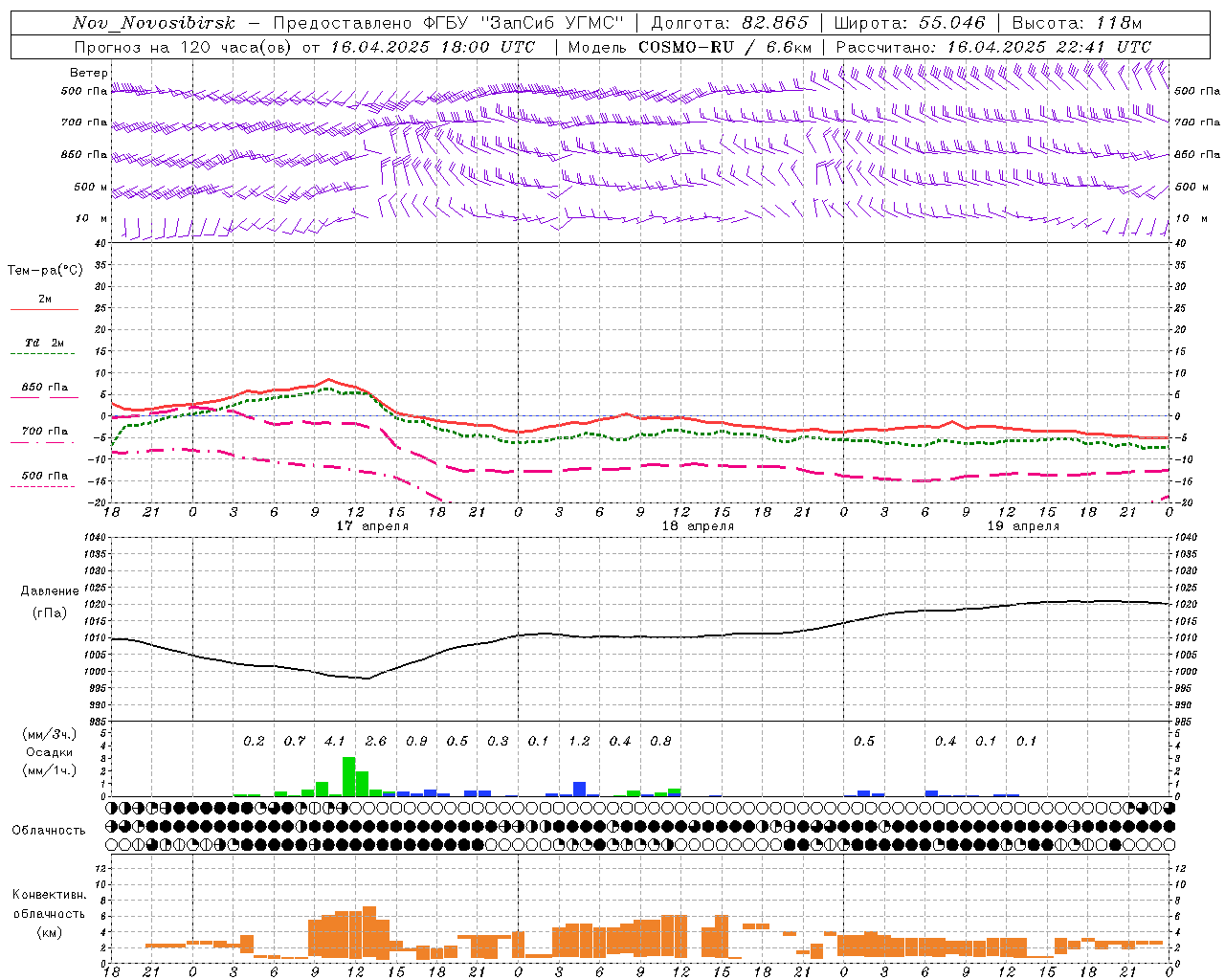Select the 850 гПа temperature legend label
1225x980 pixels.
click(x=45, y=388)
